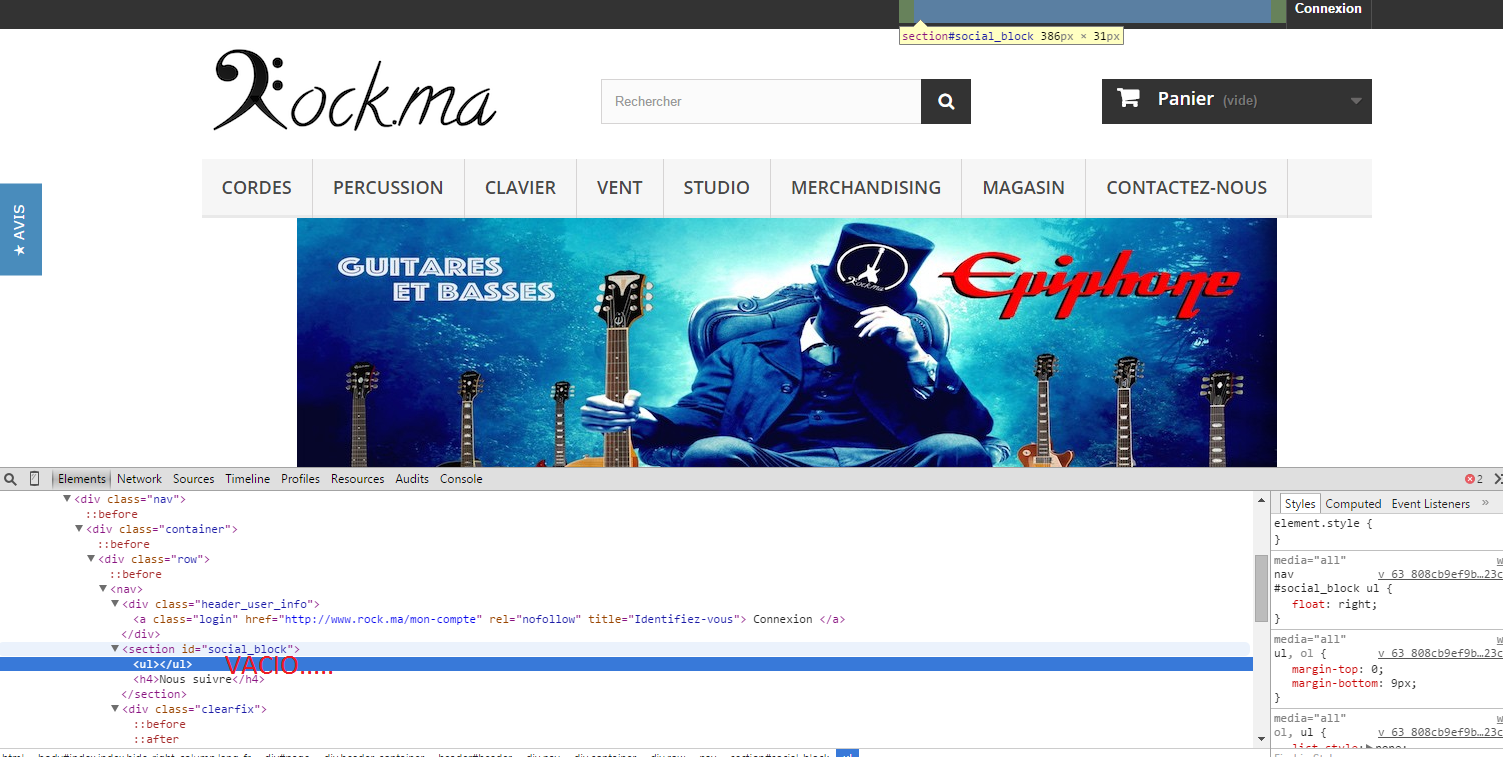Viewport: 1503px width, 757px height.
Task: Open the CLAVIER menu item
Action: coord(520,188)
